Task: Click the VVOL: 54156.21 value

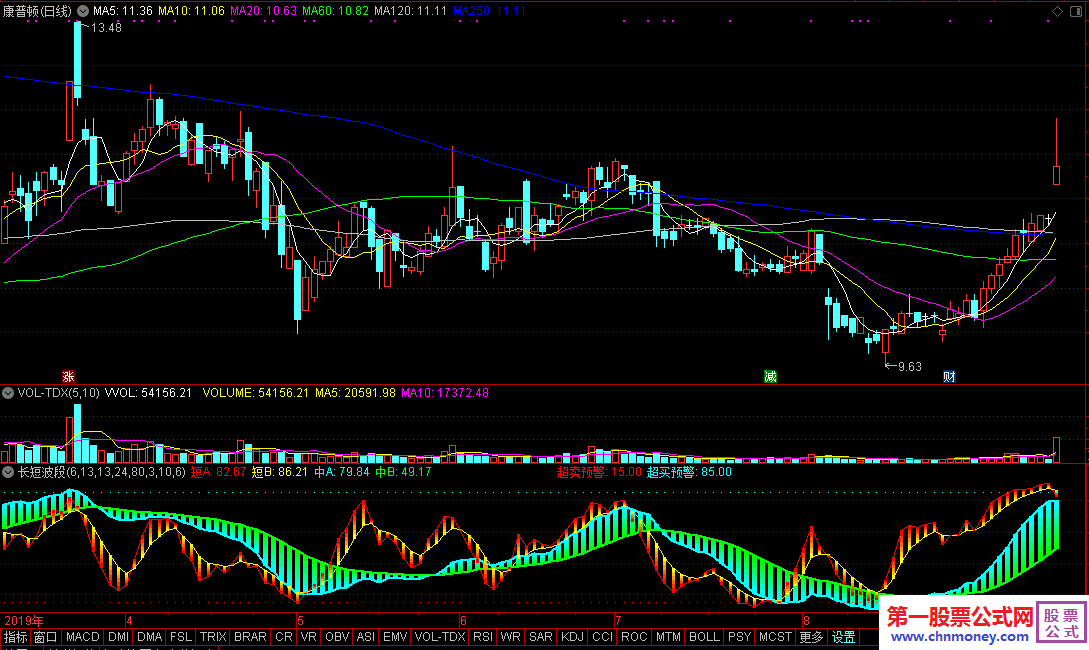Action: pos(148,393)
